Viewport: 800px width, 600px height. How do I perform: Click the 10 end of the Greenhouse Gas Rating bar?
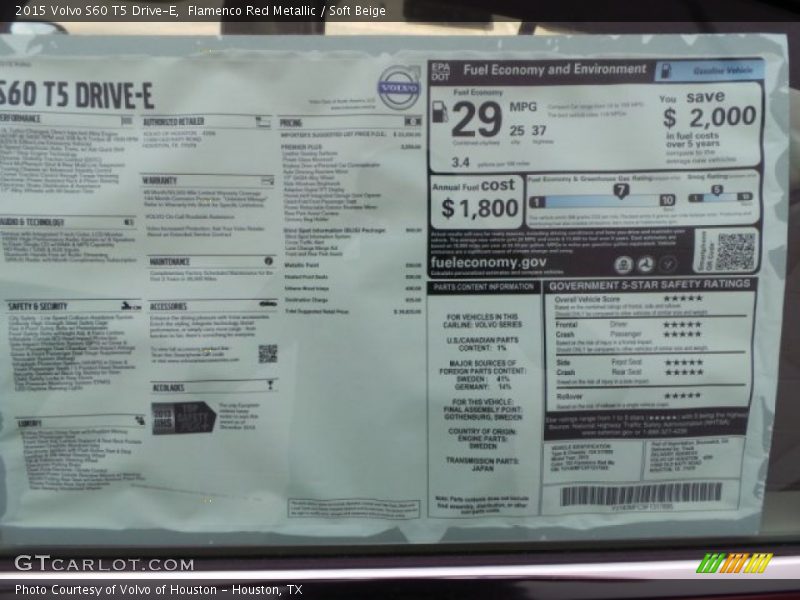coord(666,201)
